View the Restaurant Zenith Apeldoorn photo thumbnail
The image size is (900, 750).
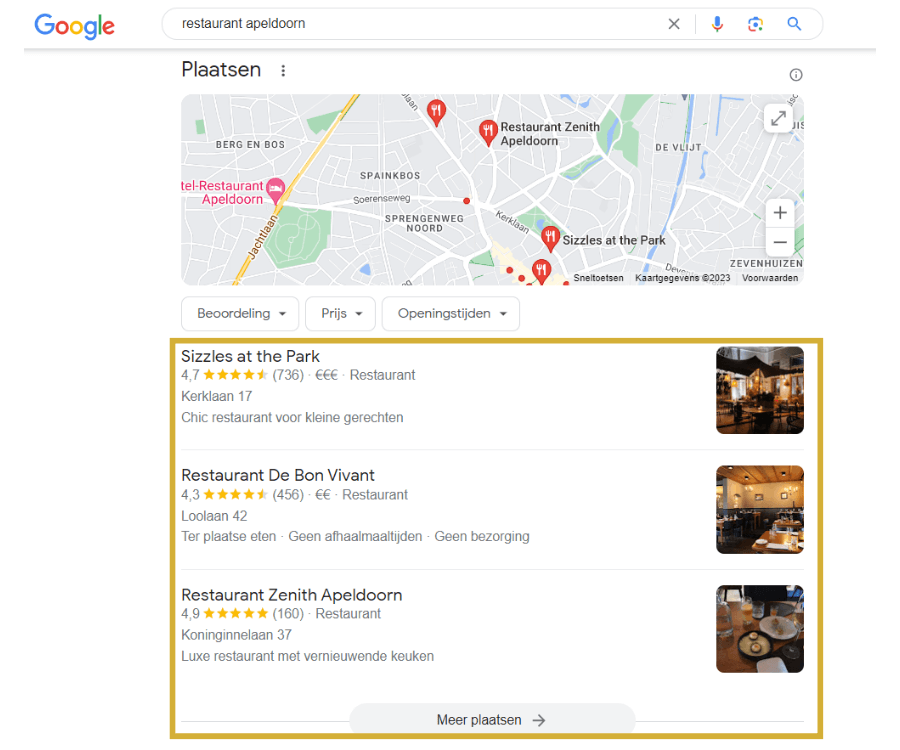(x=759, y=629)
